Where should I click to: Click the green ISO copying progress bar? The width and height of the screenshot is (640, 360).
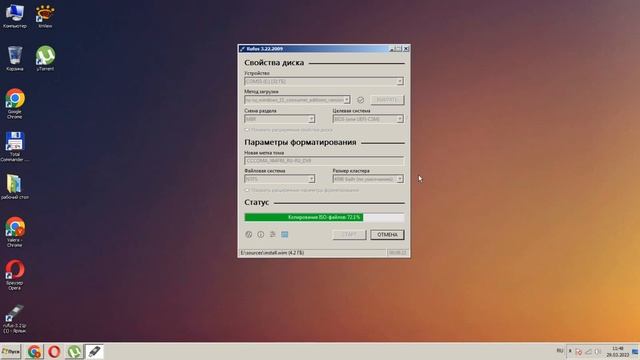324,218
